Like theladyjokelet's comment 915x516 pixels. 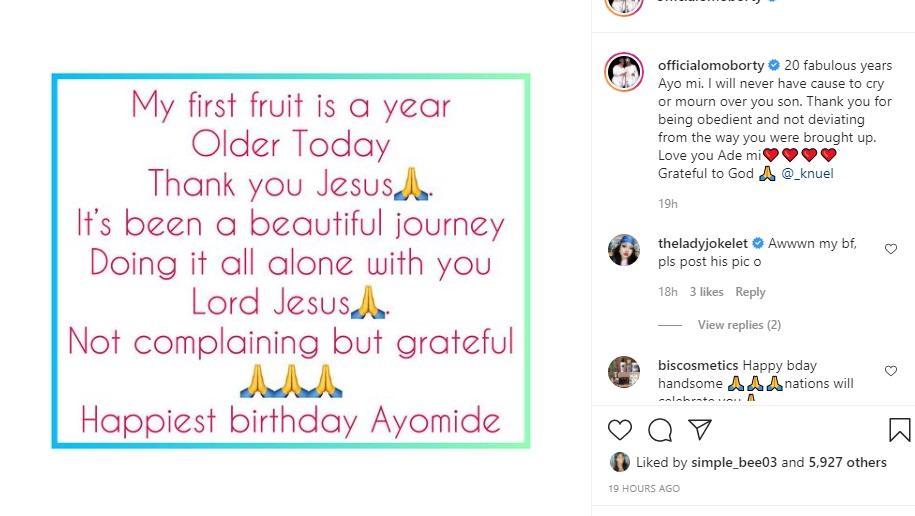click(891, 249)
